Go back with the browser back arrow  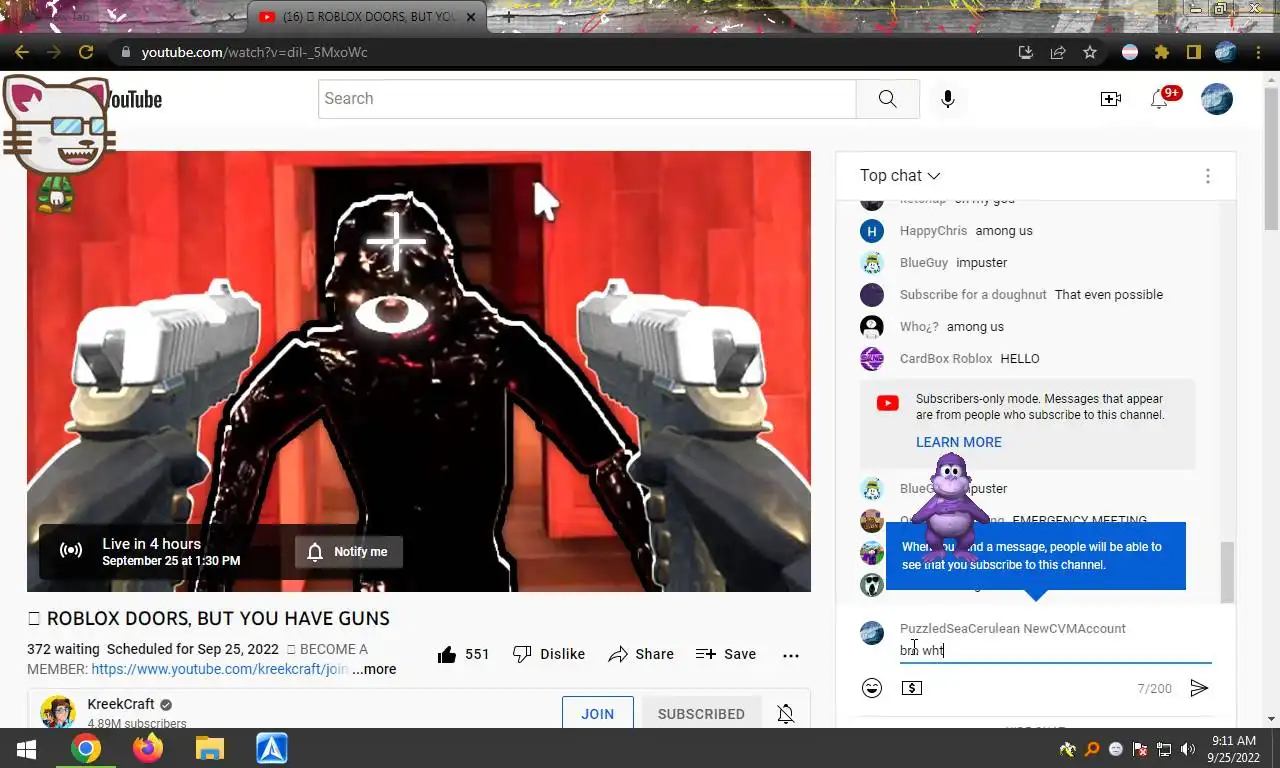(x=21, y=52)
